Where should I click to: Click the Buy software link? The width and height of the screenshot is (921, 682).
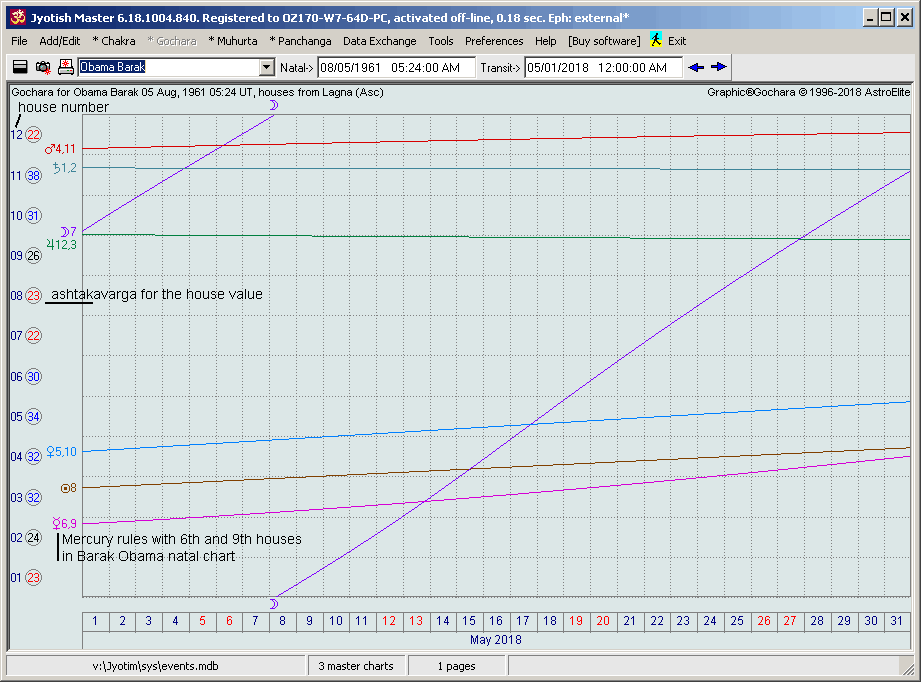click(x=604, y=41)
